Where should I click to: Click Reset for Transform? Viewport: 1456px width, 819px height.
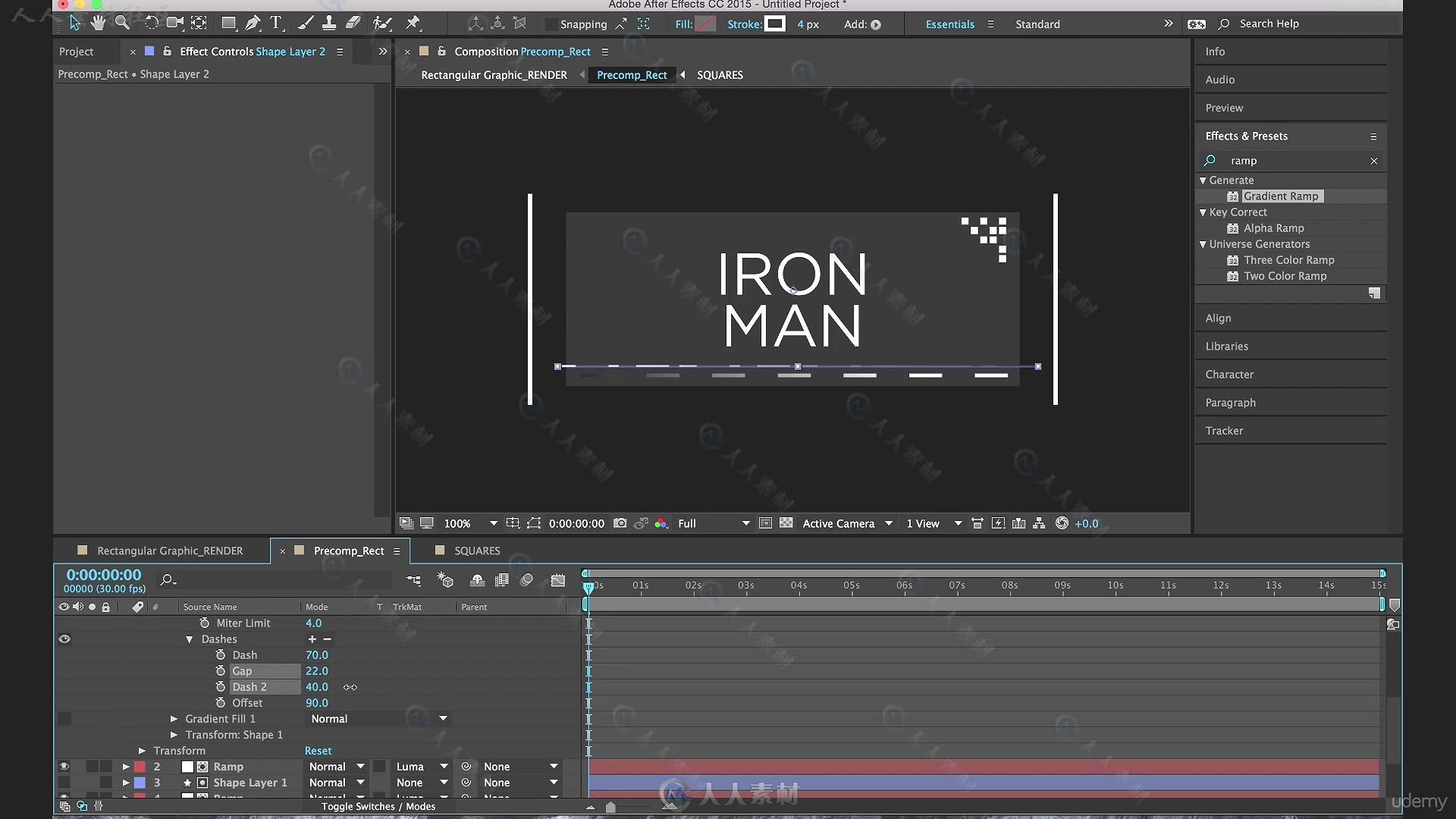point(318,751)
